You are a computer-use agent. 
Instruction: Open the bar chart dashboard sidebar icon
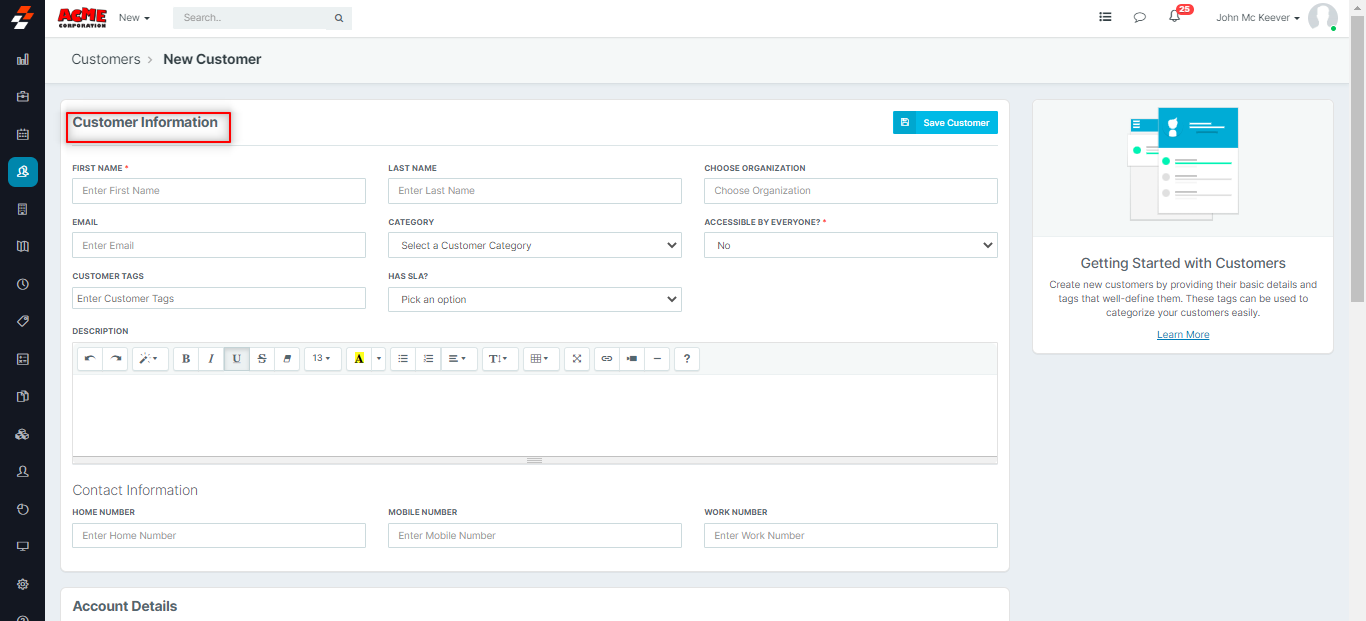23,59
